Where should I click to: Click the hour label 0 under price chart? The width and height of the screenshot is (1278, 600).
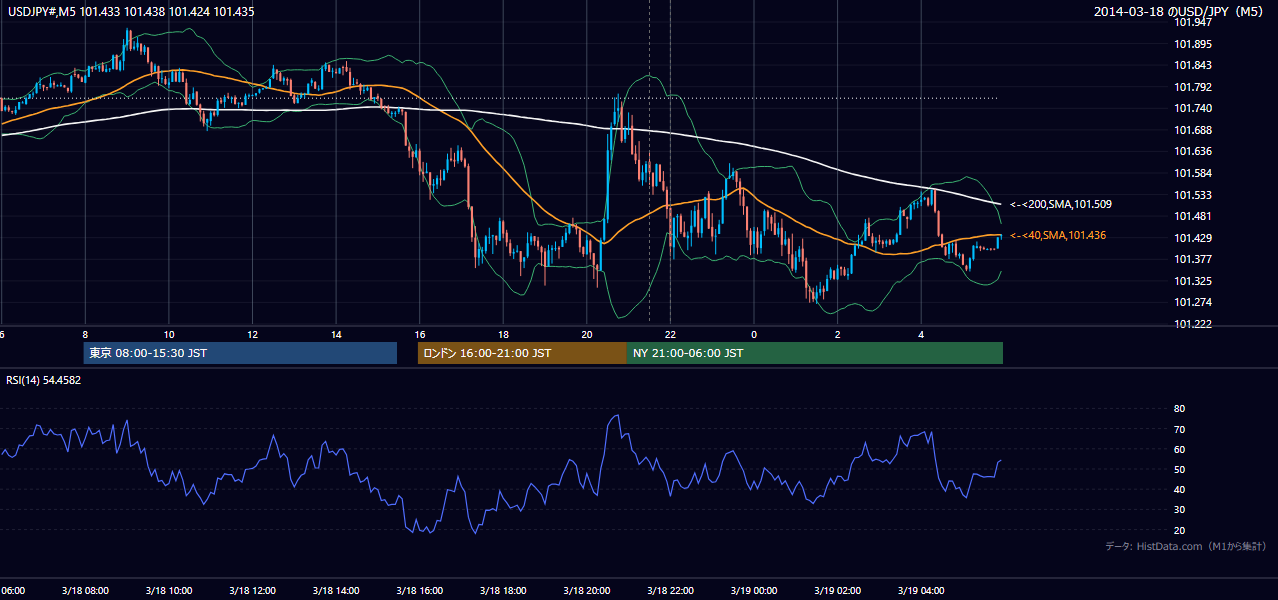coord(754,335)
